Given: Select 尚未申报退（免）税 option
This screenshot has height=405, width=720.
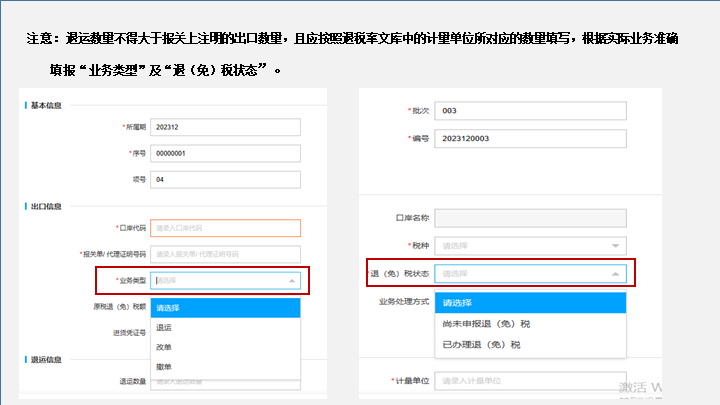Looking at the screenshot, I should click(x=530, y=324).
